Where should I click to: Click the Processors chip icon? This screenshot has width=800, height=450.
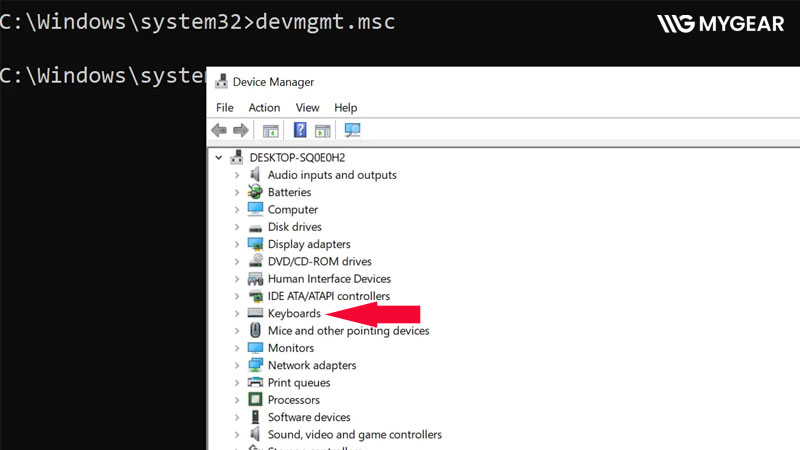point(255,399)
